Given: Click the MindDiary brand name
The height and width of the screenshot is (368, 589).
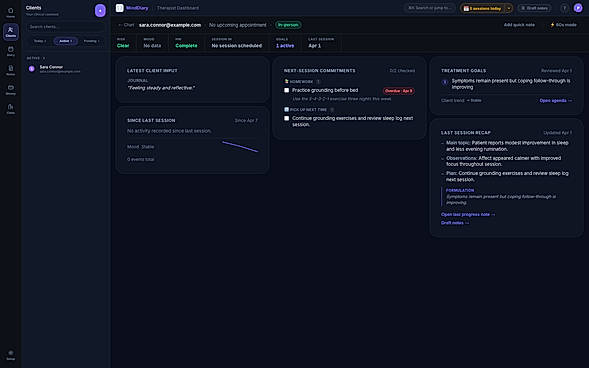Looking at the screenshot, I should [x=137, y=8].
